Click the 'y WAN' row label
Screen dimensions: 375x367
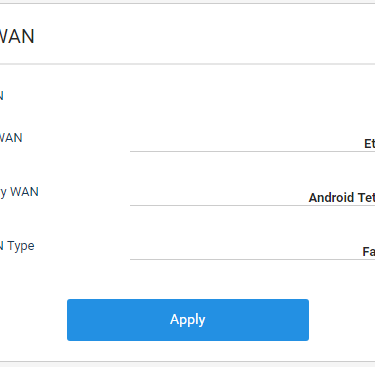click(19, 192)
